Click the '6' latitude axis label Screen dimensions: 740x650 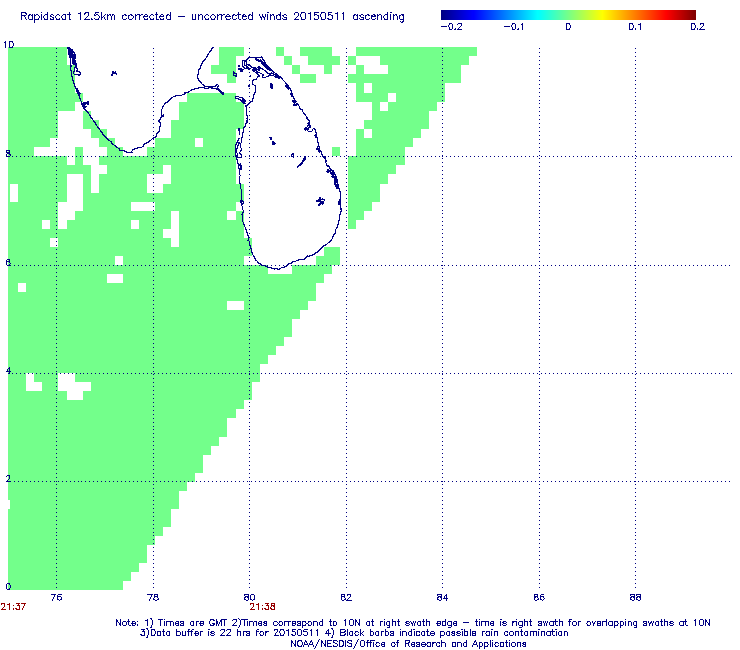click(8, 262)
